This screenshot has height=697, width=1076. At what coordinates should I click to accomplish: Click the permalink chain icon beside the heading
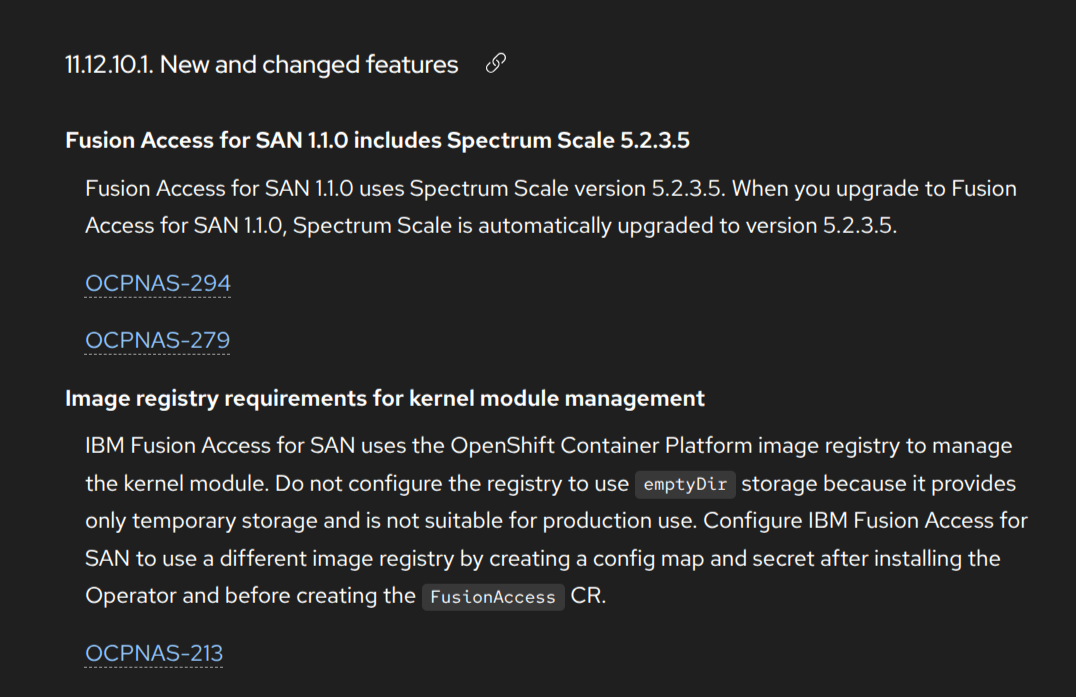[495, 65]
